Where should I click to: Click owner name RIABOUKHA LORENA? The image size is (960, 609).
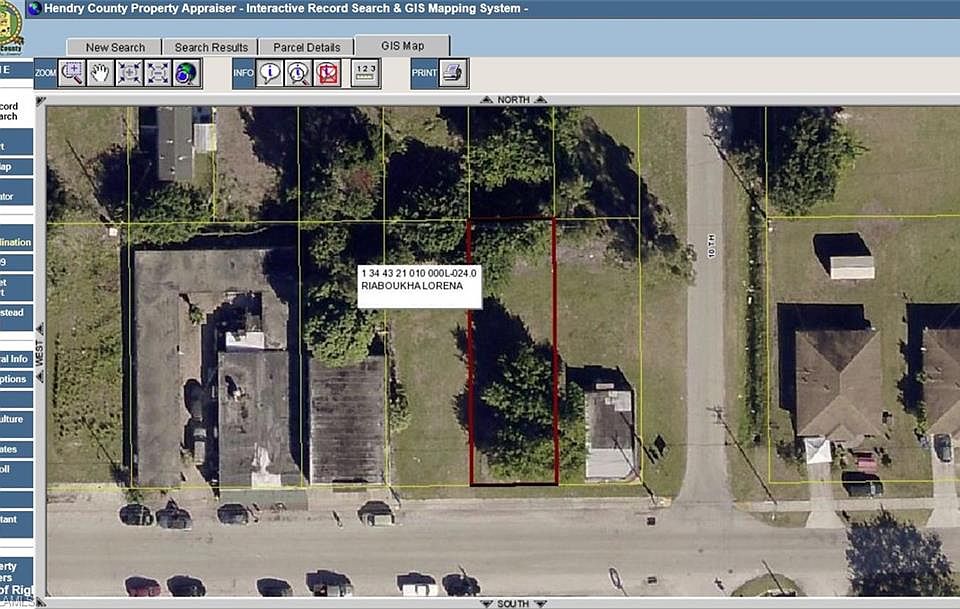click(x=412, y=286)
